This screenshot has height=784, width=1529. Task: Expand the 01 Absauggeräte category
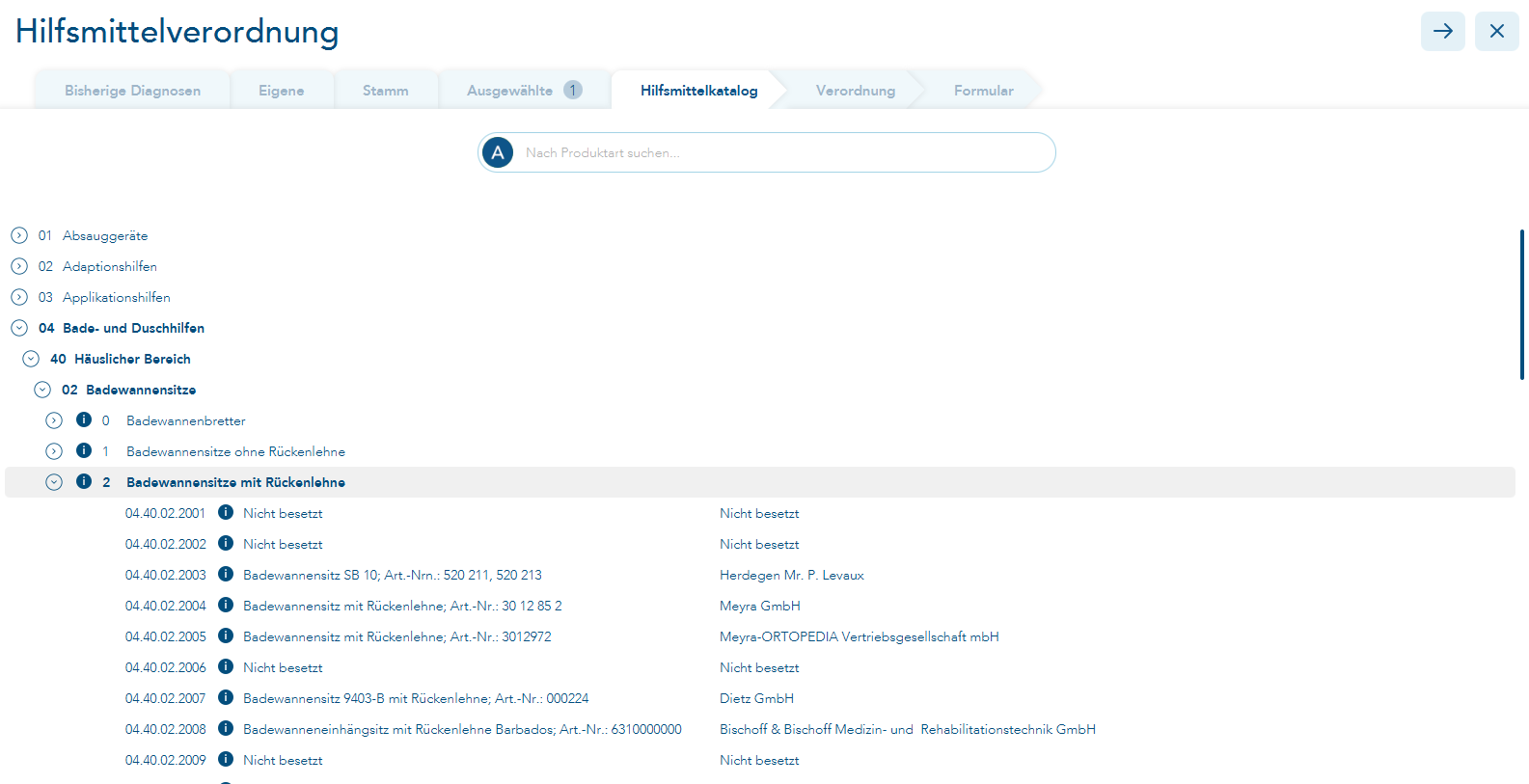click(19, 235)
